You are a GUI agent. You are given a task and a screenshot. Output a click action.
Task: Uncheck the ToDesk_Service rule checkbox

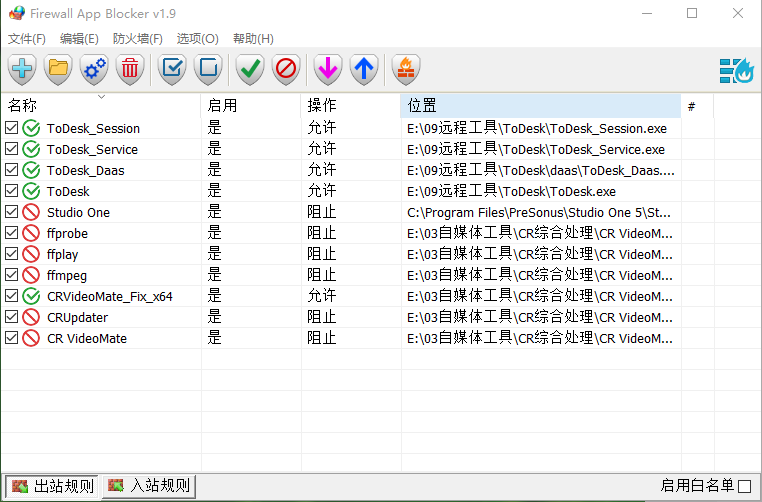point(12,149)
